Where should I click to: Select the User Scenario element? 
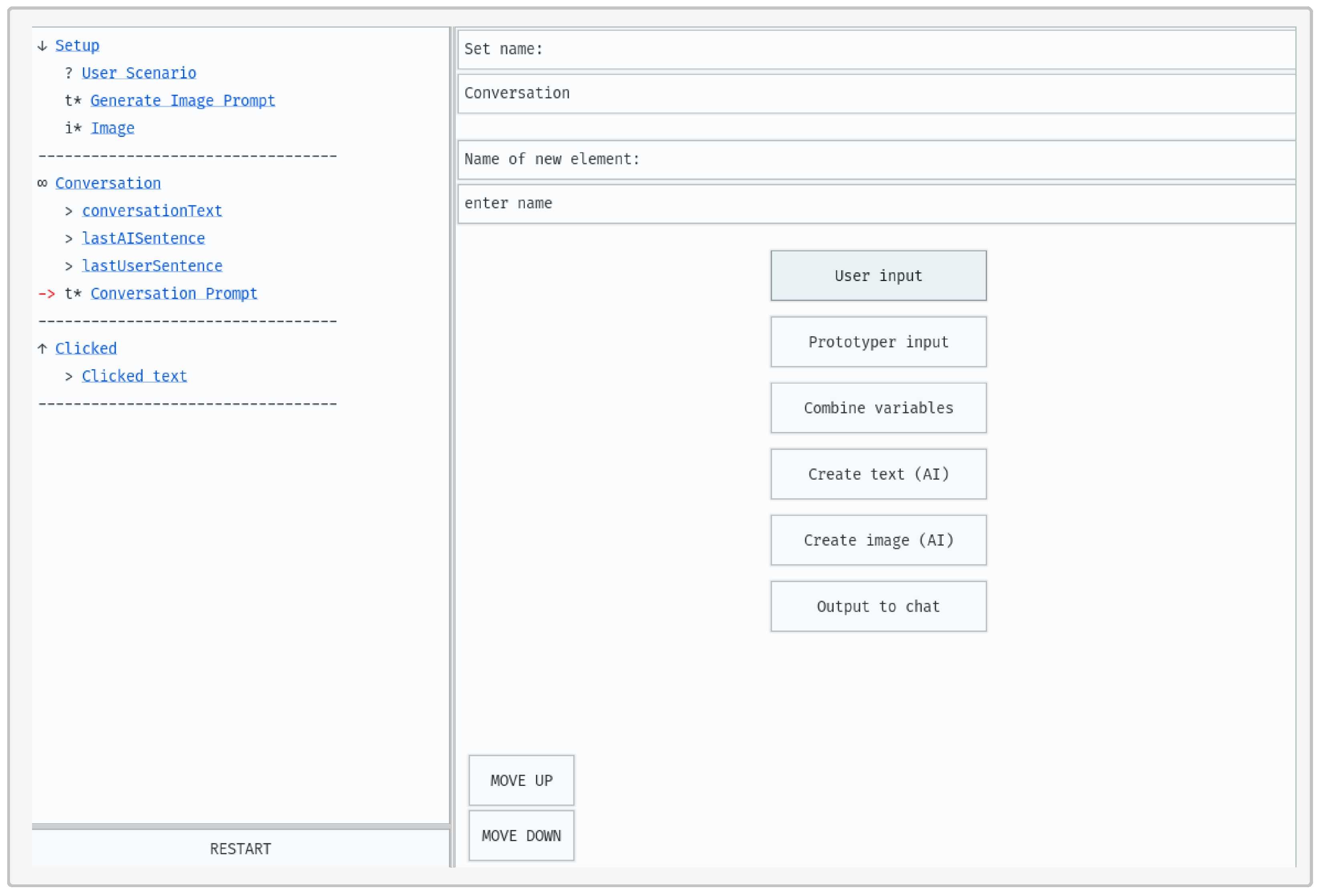click(139, 73)
